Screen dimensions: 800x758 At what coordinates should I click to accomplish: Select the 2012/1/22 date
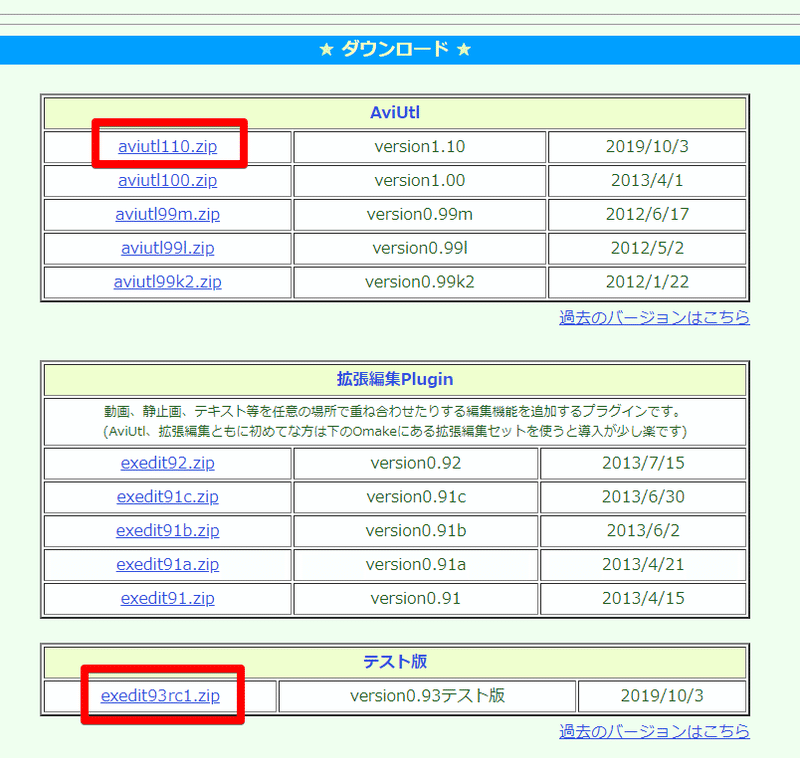pos(647,282)
